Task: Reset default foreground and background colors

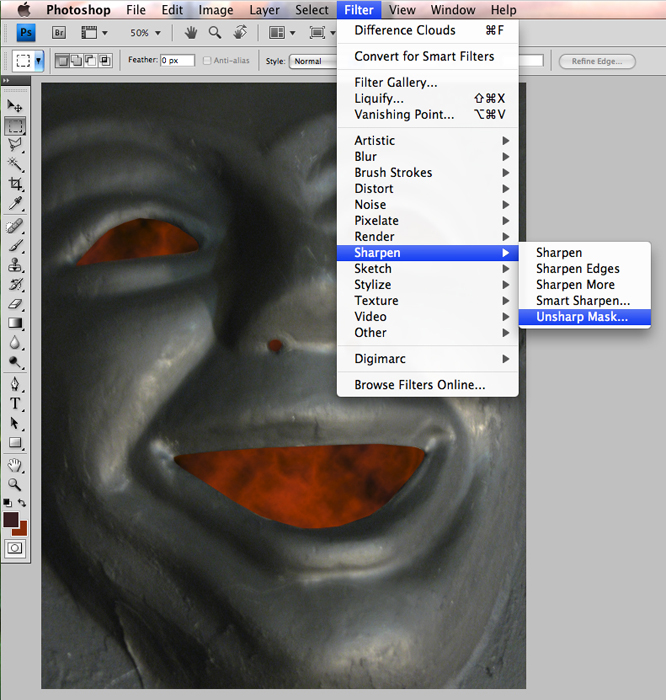Action: pos(7,503)
